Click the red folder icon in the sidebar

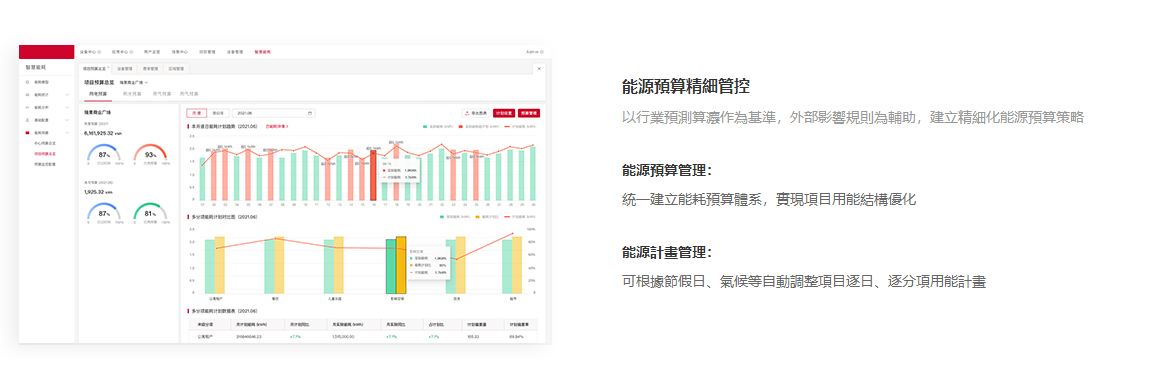[x=27, y=132]
